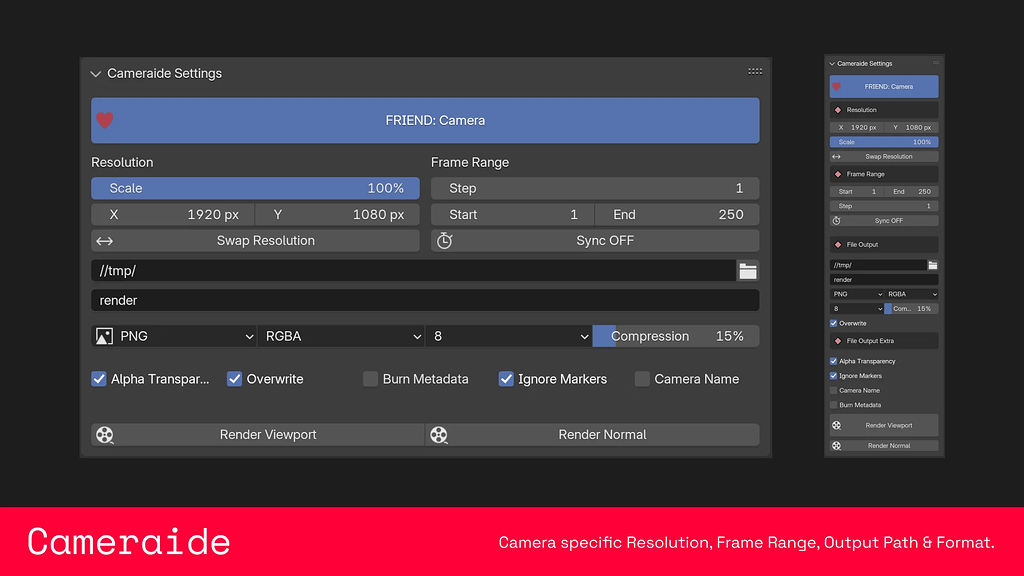Click the drag-handle dots icon in the wide Cameraide panel header
1024x576 pixels.
755,71
